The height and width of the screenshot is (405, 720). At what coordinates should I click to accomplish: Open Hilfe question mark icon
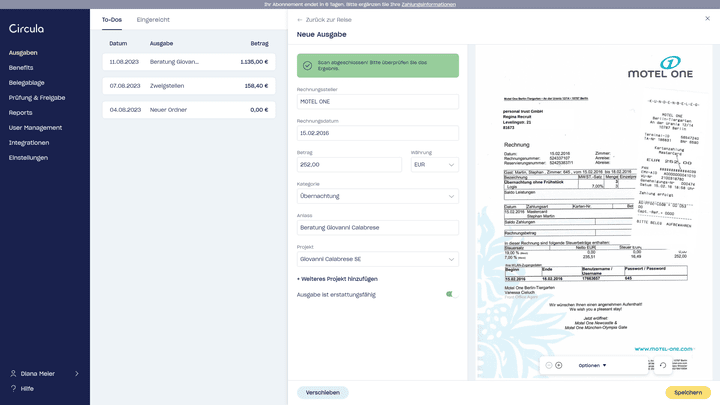point(13,388)
